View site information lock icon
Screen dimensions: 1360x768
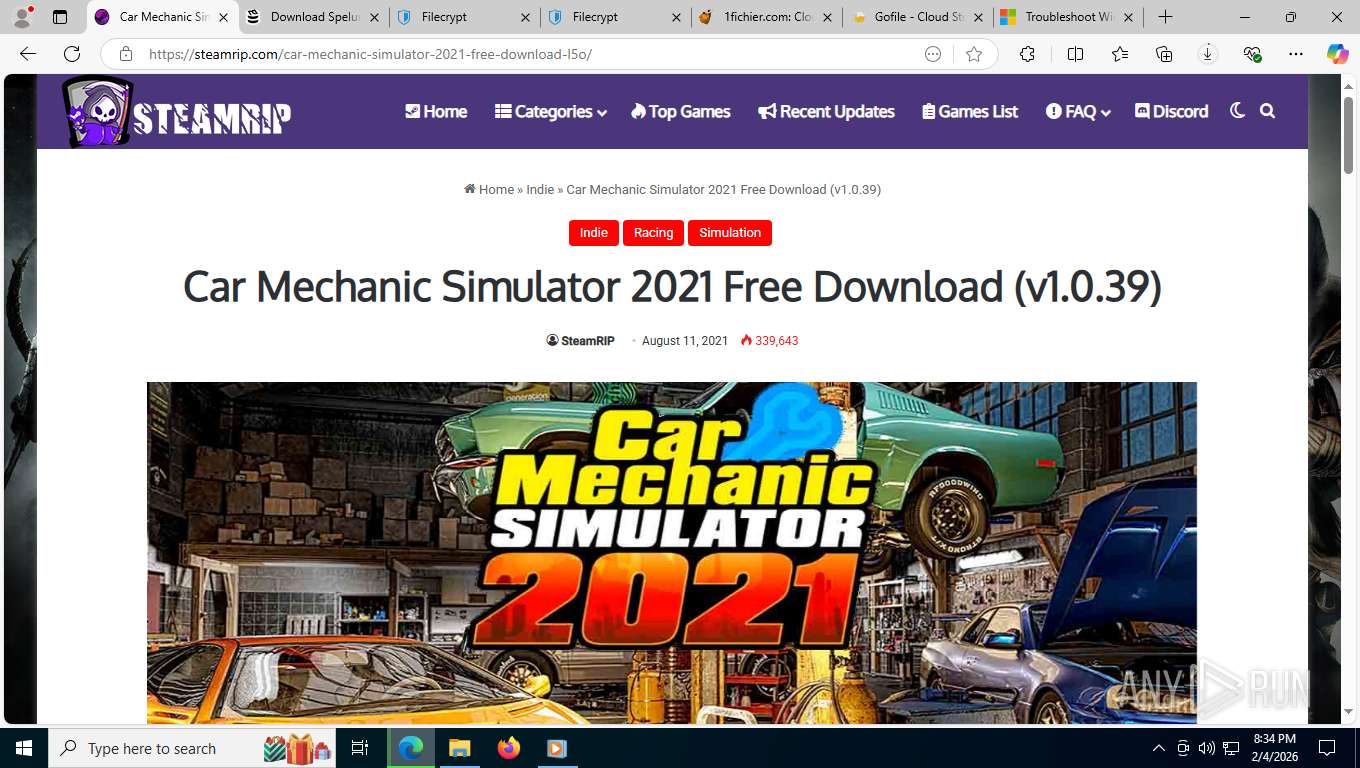pyautogui.click(x=125, y=54)
